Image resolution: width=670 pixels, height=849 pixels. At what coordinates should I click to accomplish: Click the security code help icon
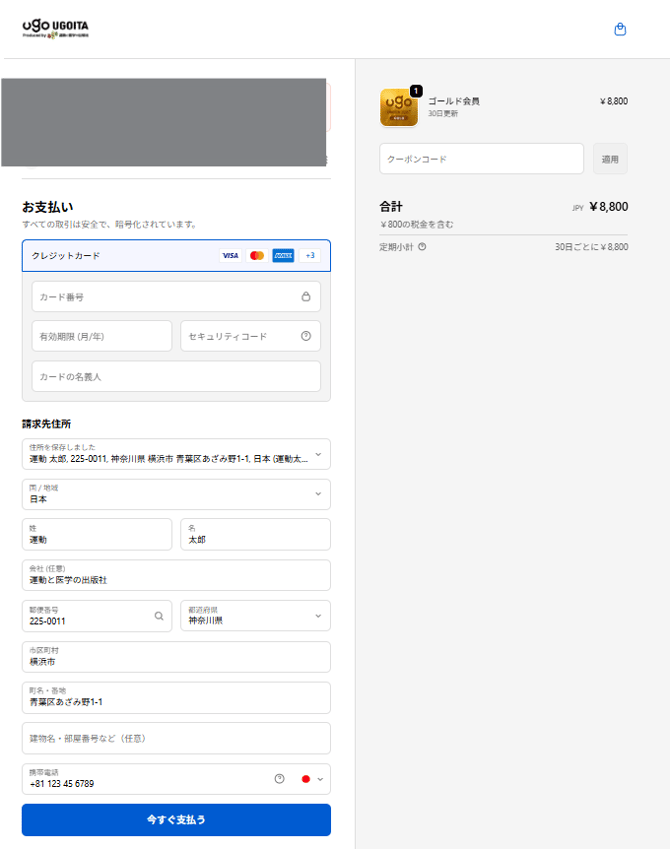pyautogui.click(x=306, y=336)
